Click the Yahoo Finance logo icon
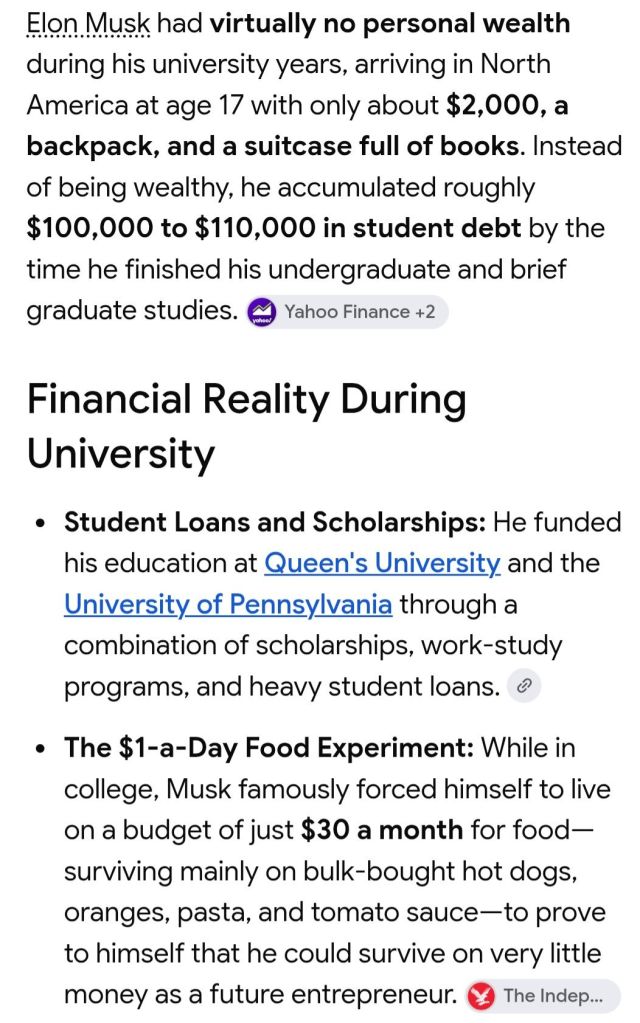The width and height of the screenshot is (640, 1023). pyautogui.click(x=262, y=312)
